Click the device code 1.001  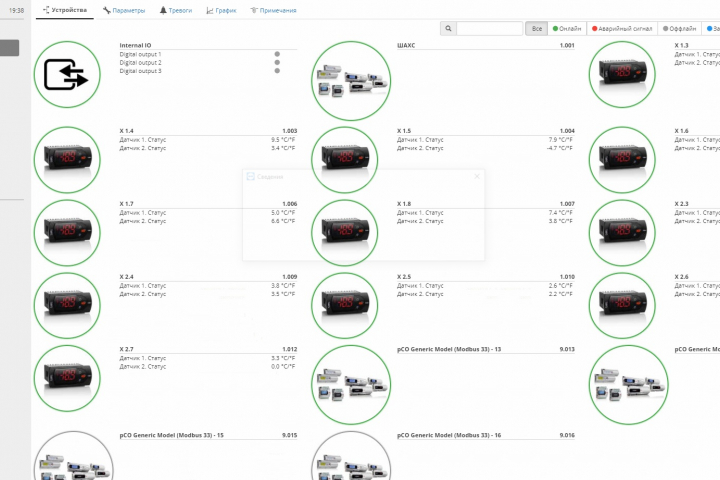[x=567, y=45]
